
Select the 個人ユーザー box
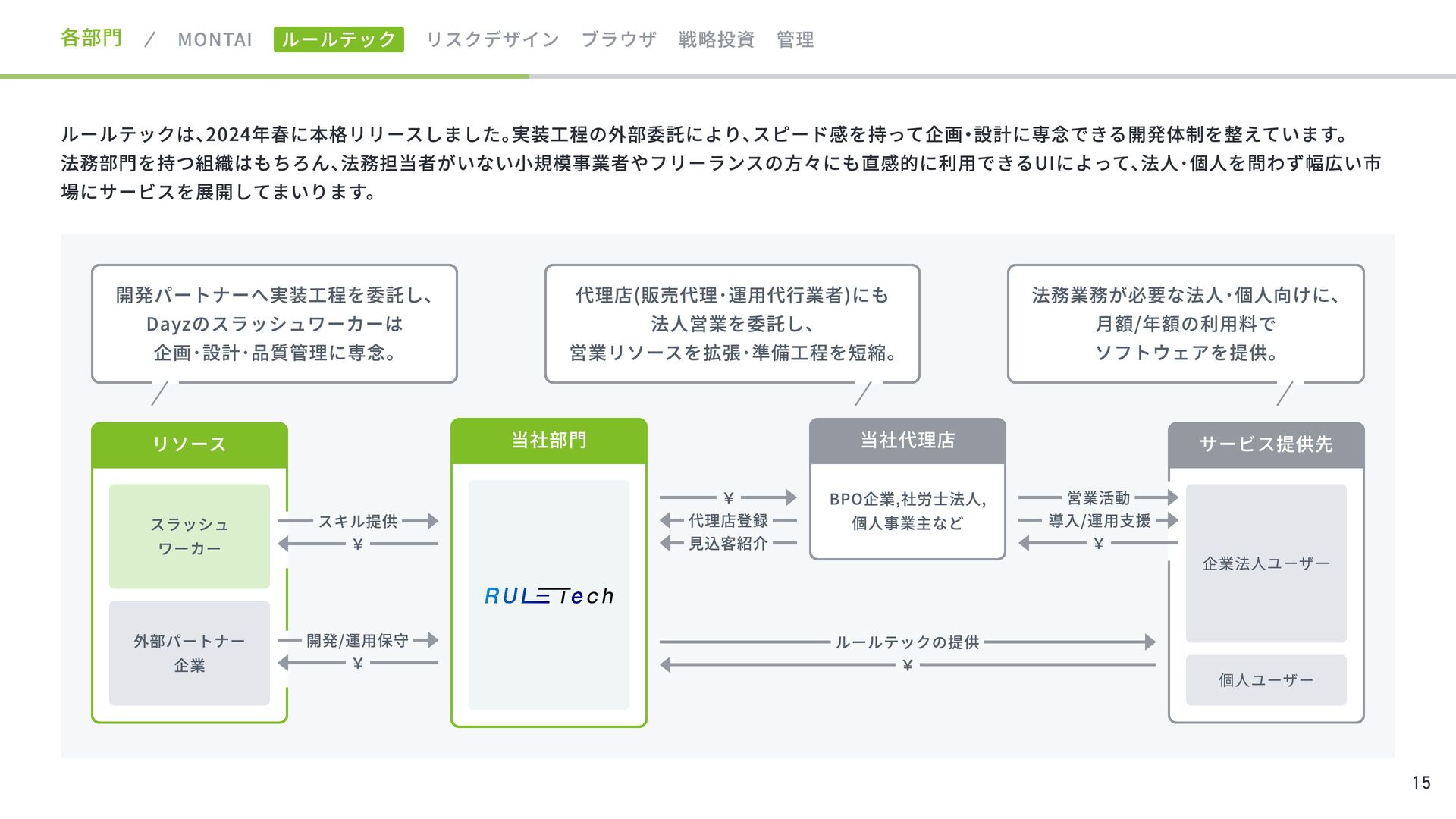tap(1266, 680)
